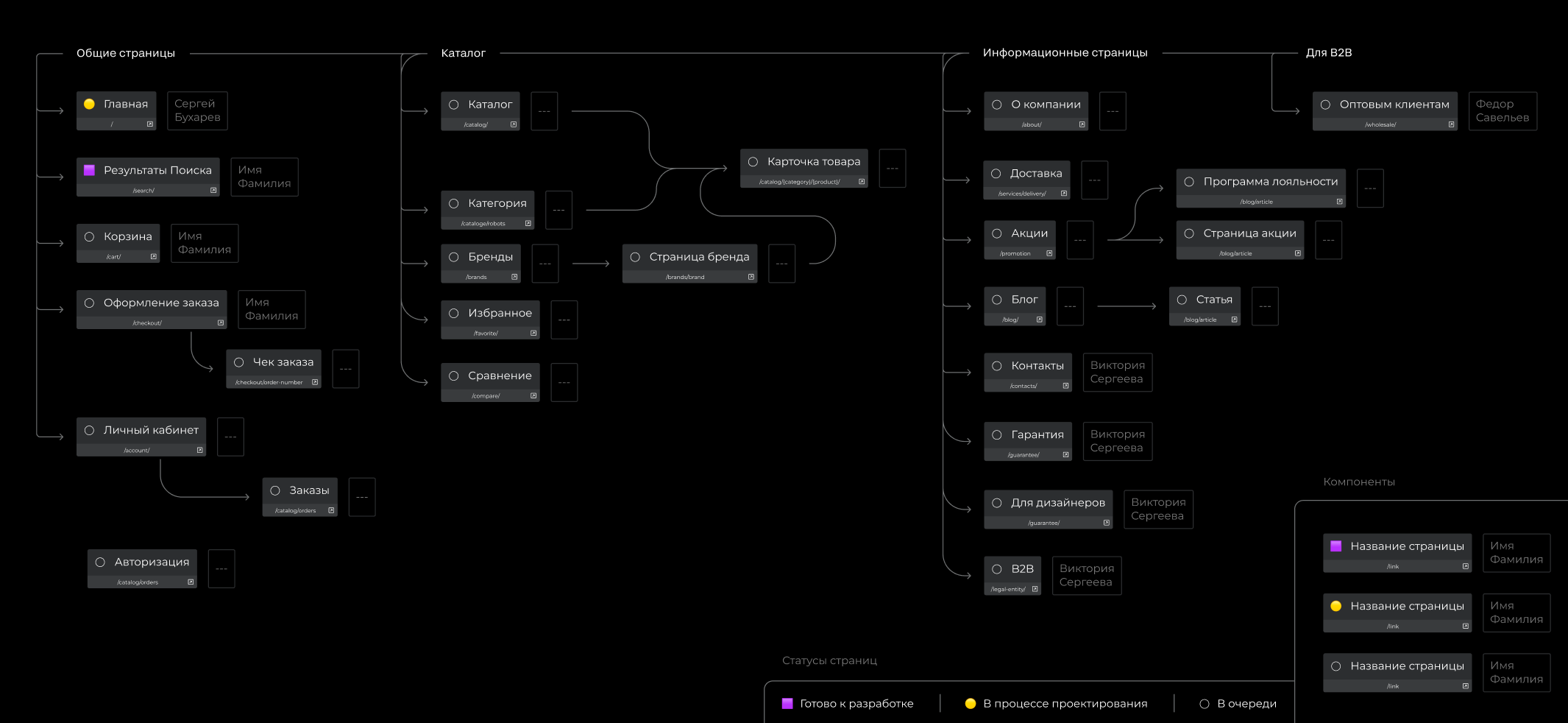This screenshot has width=1568, height=723.
Task: Click link icon on Карточка товара card
Action: coord(862,182)
